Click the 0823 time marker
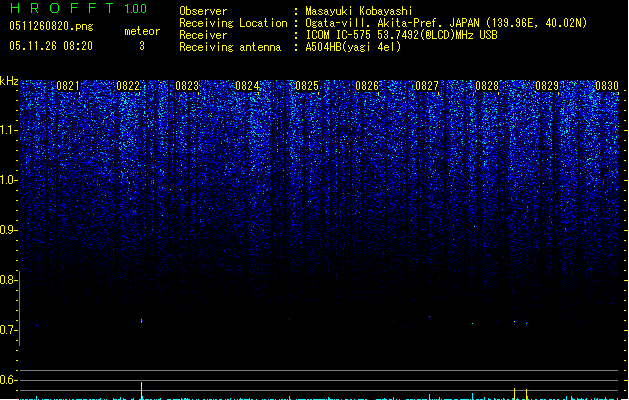Viewport: 629px width, 400px height. click(x=187, y=86)
